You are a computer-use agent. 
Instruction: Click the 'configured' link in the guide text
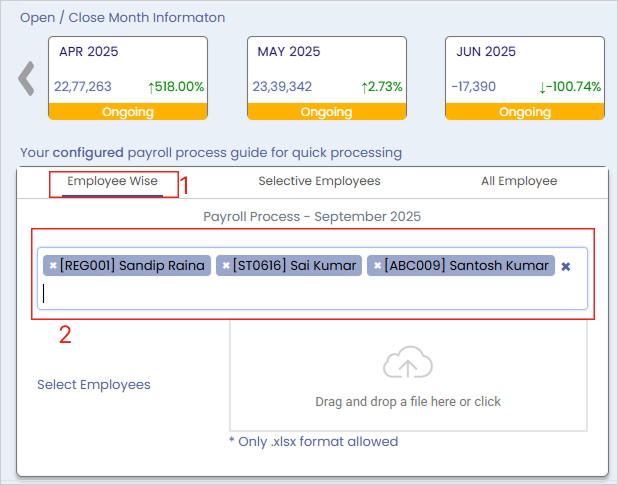[88, 153]
